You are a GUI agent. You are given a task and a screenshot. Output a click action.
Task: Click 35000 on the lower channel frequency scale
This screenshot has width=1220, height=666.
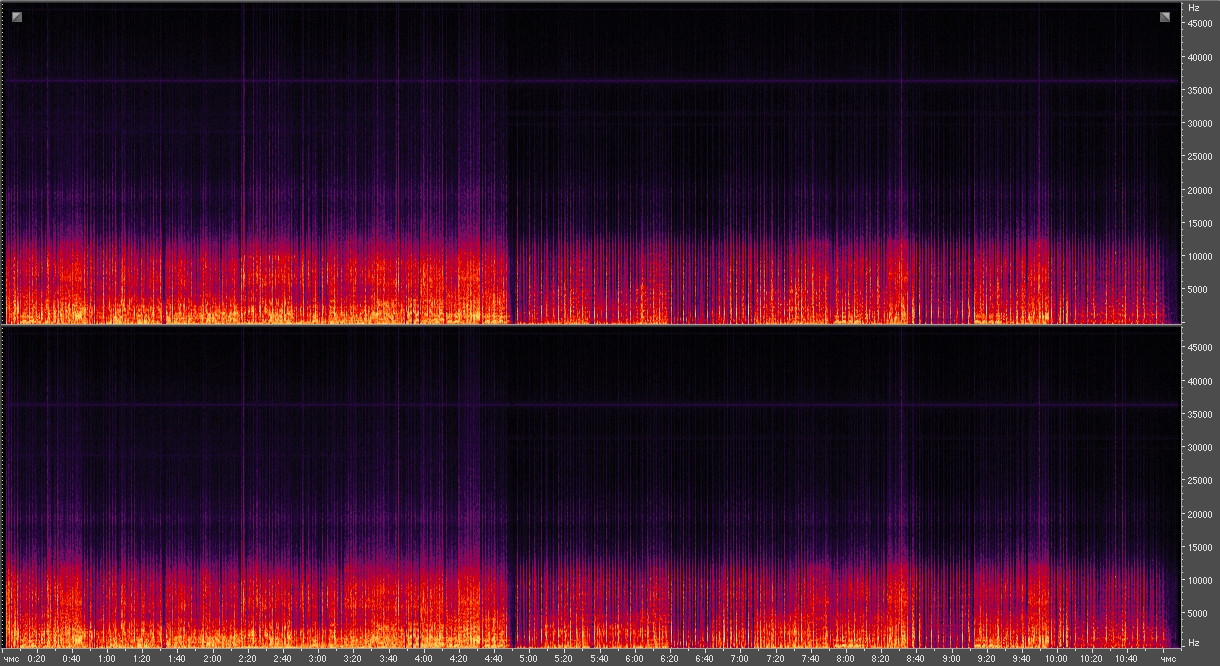point(1199,414)
